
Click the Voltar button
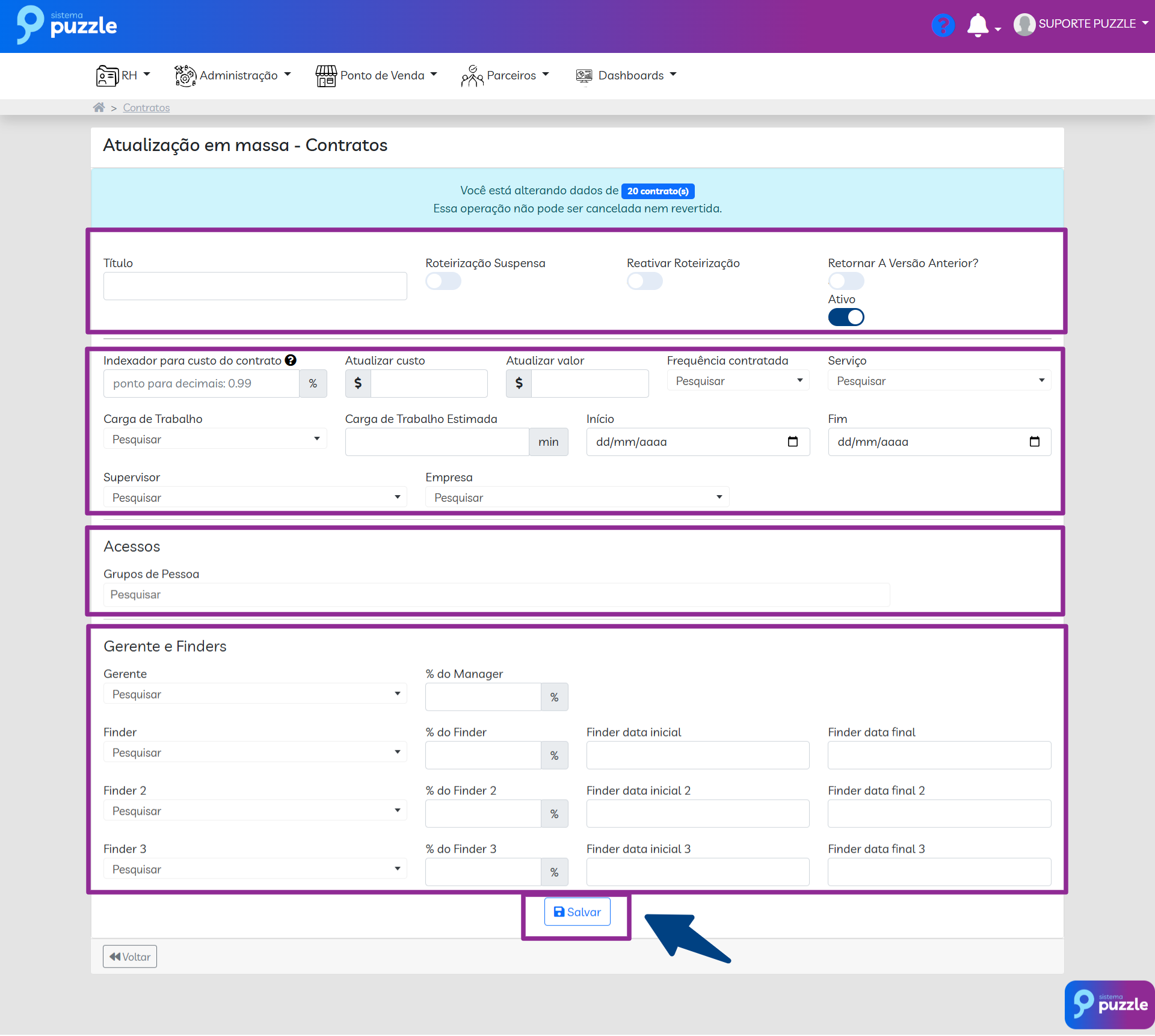130,957
